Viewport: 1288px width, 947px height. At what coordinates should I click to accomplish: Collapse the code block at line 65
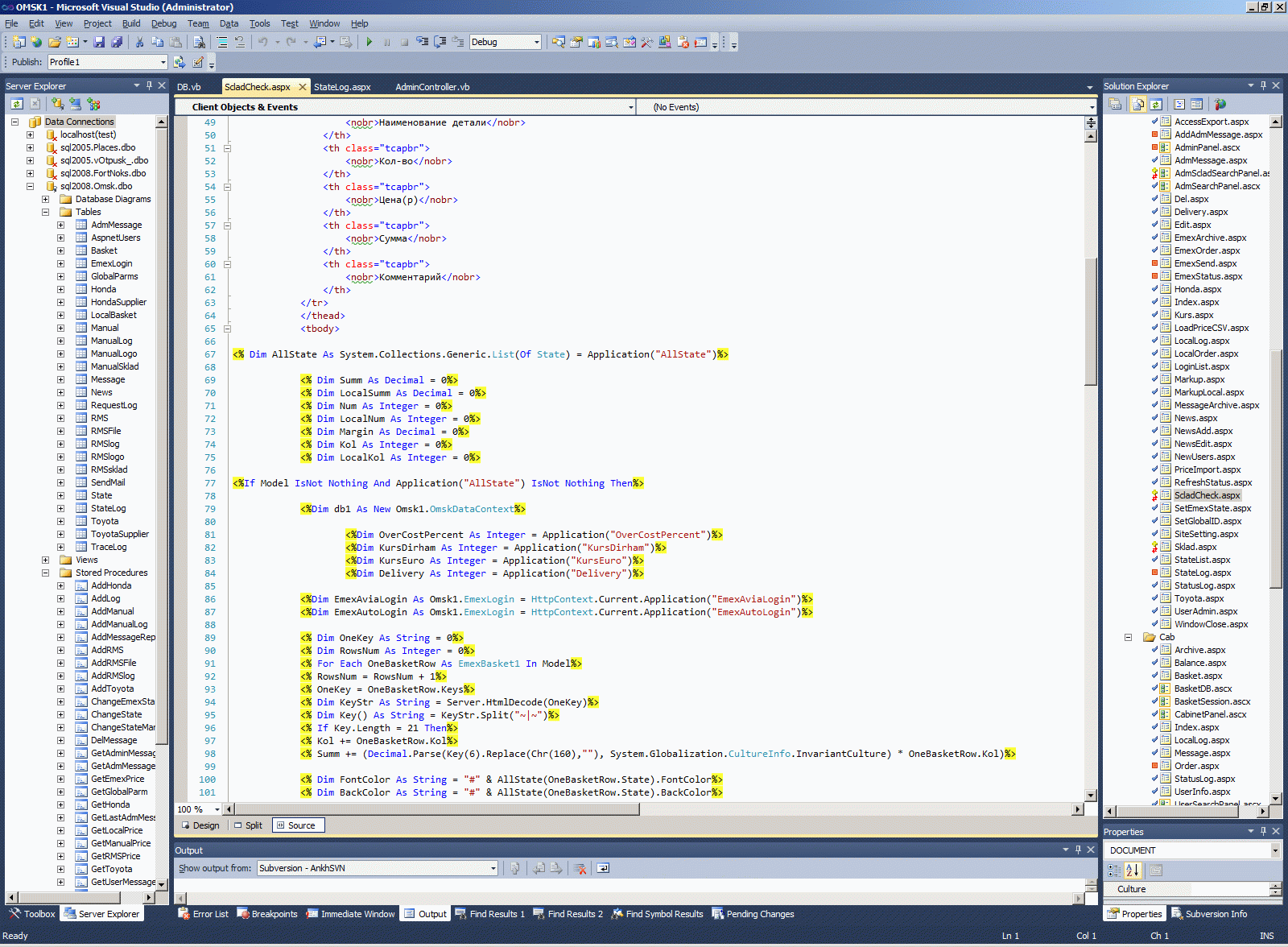point(227,329)
